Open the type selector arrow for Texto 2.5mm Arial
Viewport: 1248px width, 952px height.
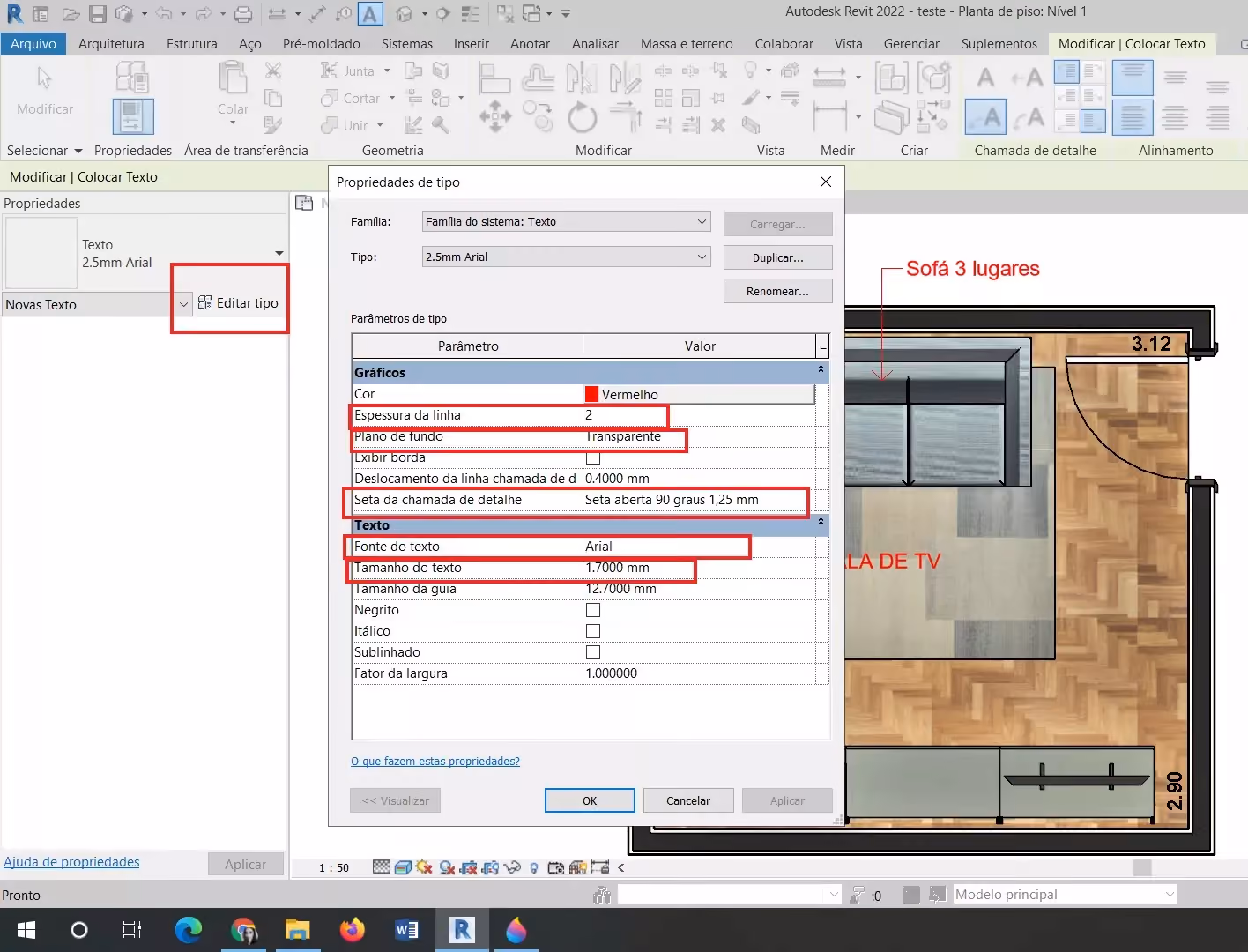[x=279, y=254]
